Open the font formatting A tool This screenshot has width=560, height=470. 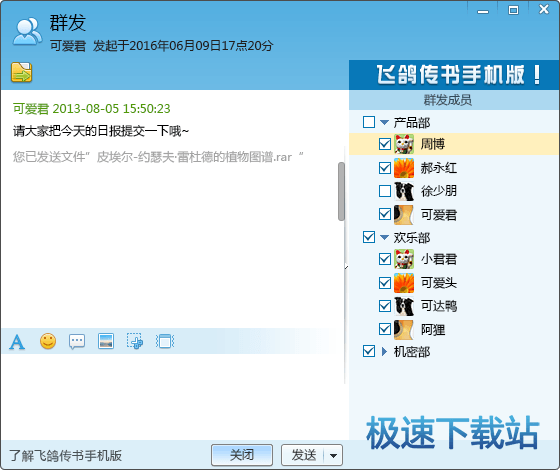coord(17,342)
